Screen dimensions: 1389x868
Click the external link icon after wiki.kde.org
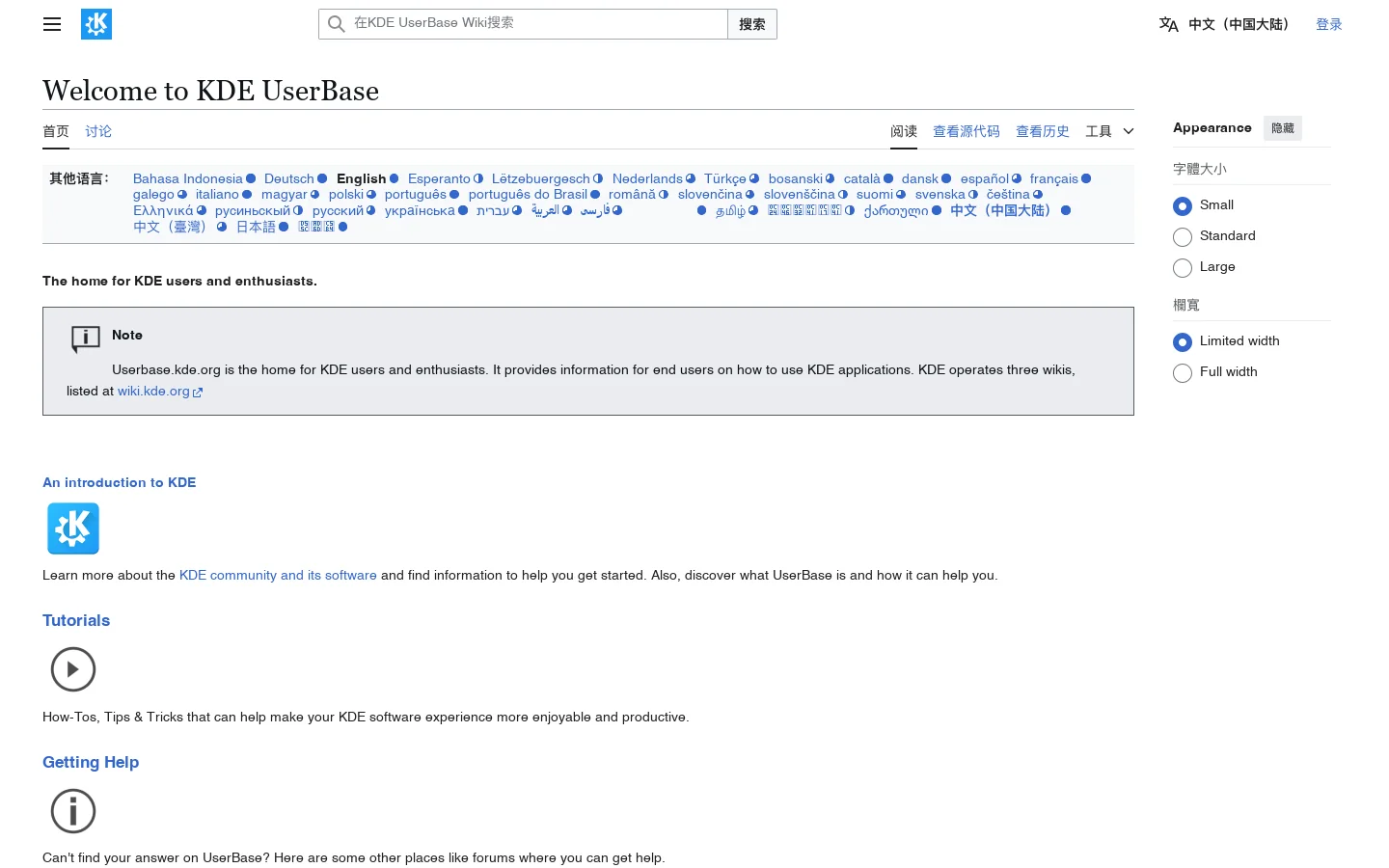tap(198, 393)
